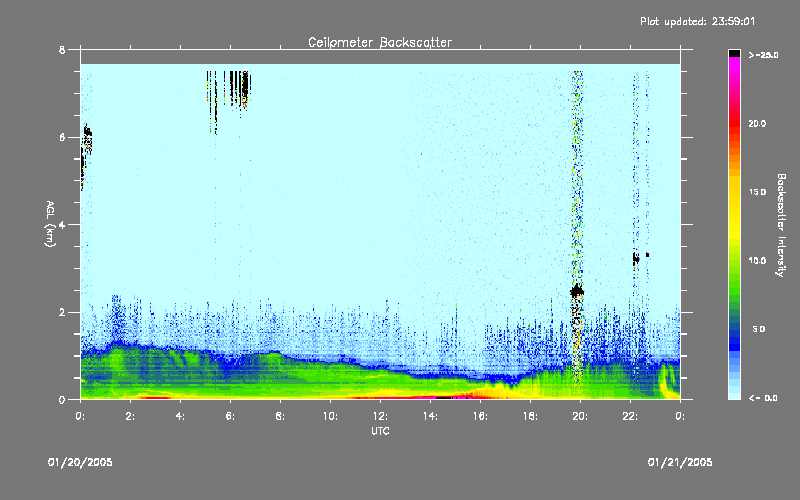
Task: Click the y-axis tick label 4
Action: click(62, 224)
